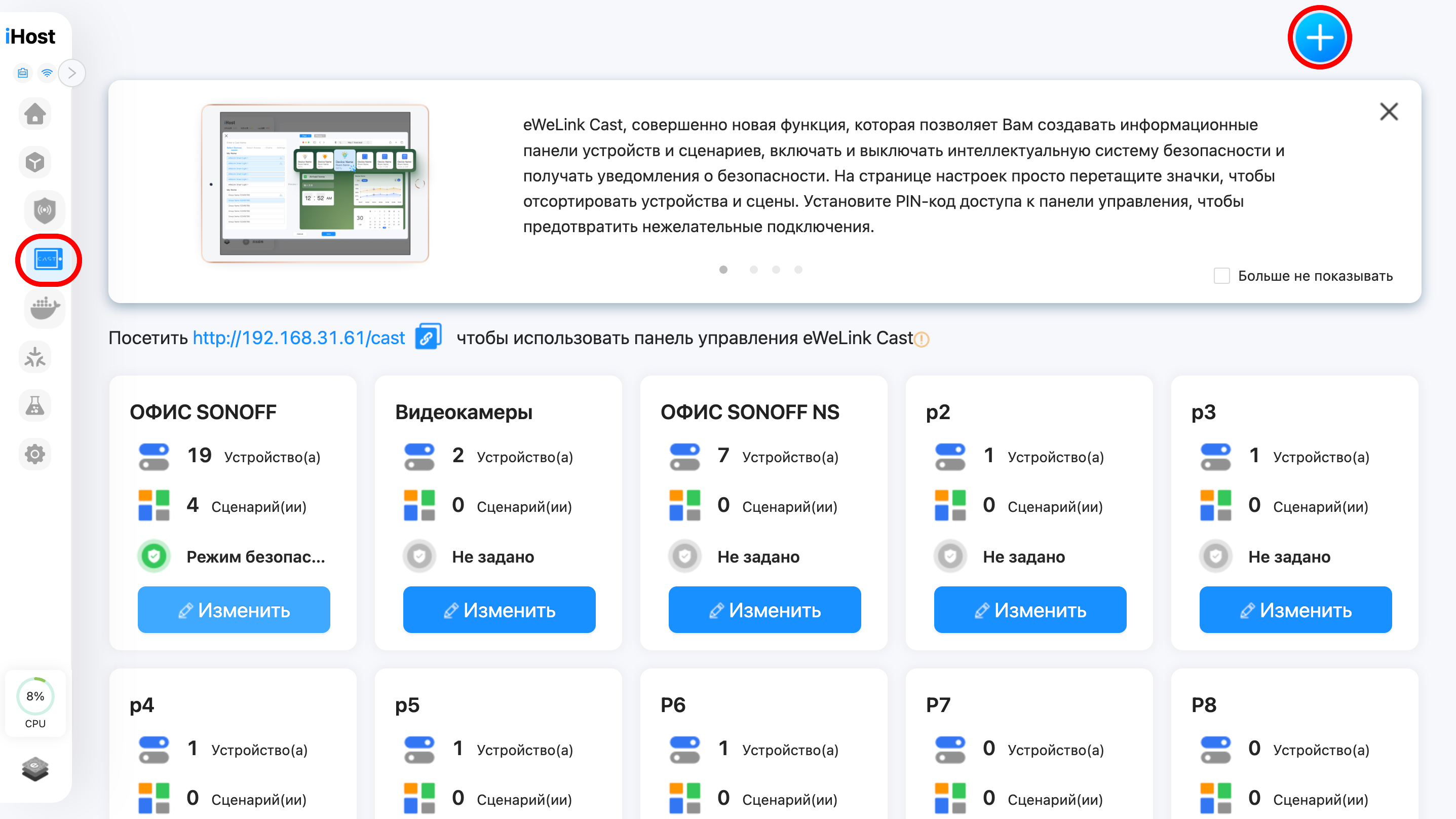Screen dimensions: 1456x819
Task: Select the third carousel dot in banner
Action: pos(776,270)
